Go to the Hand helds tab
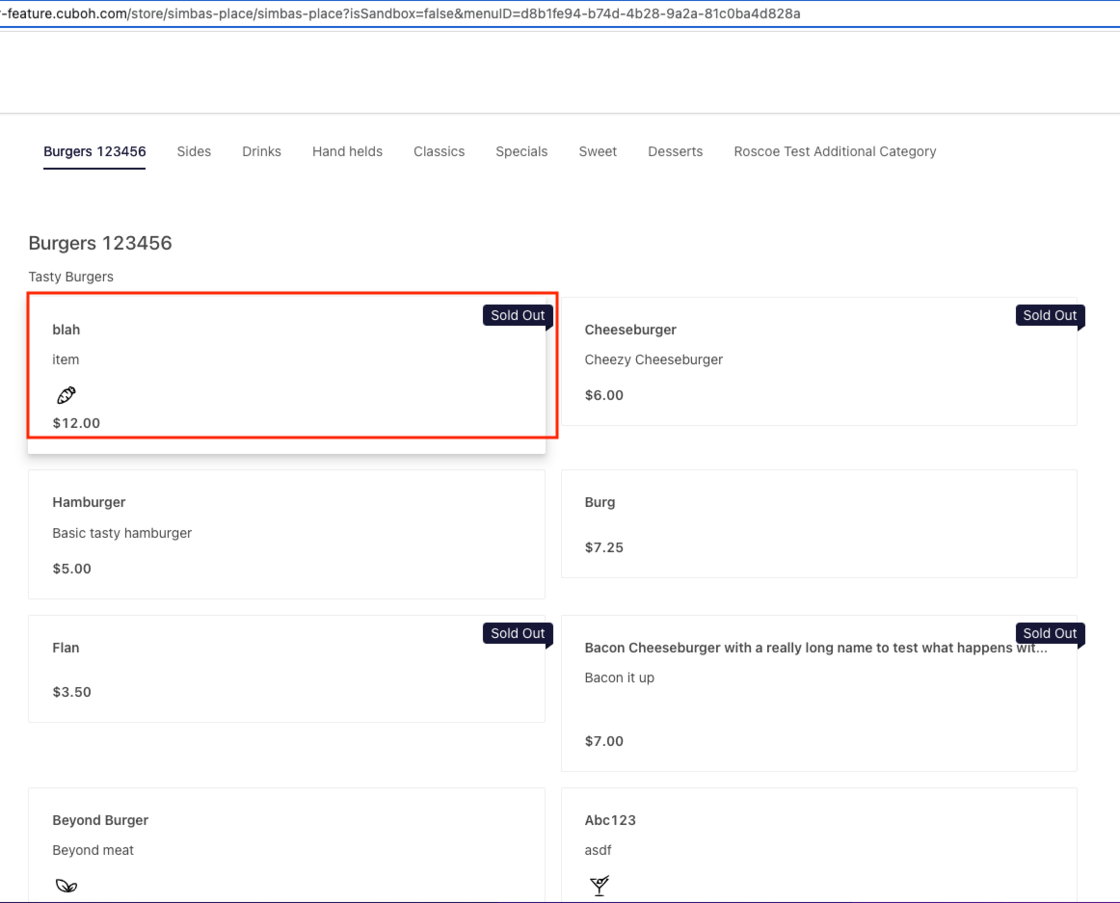Screen dimensions: 1120x903 pyautogui.click(x=347, y=152)
